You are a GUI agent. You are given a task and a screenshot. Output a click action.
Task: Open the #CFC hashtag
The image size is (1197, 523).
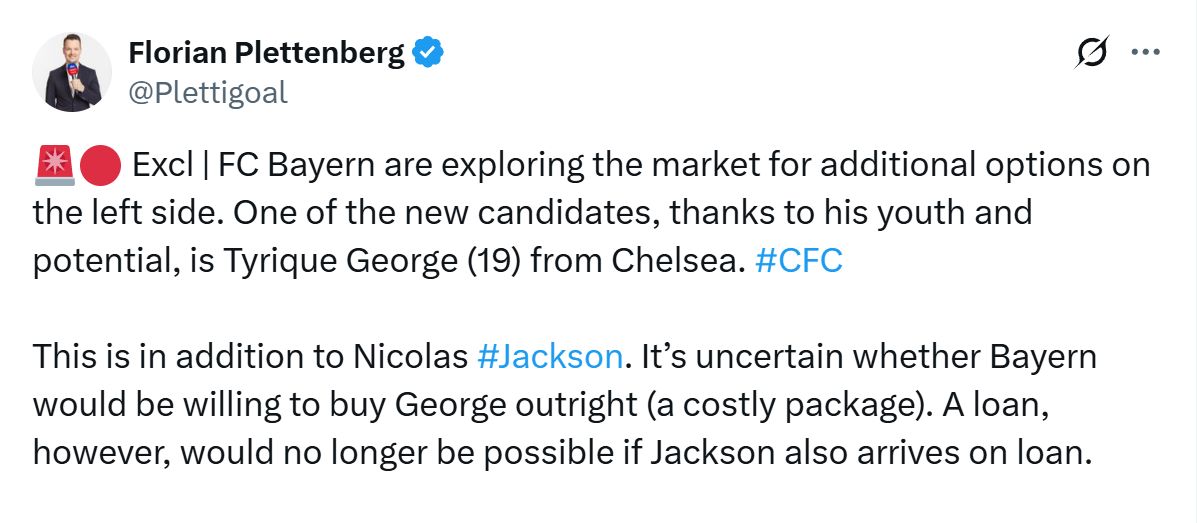tap(800, 260)
